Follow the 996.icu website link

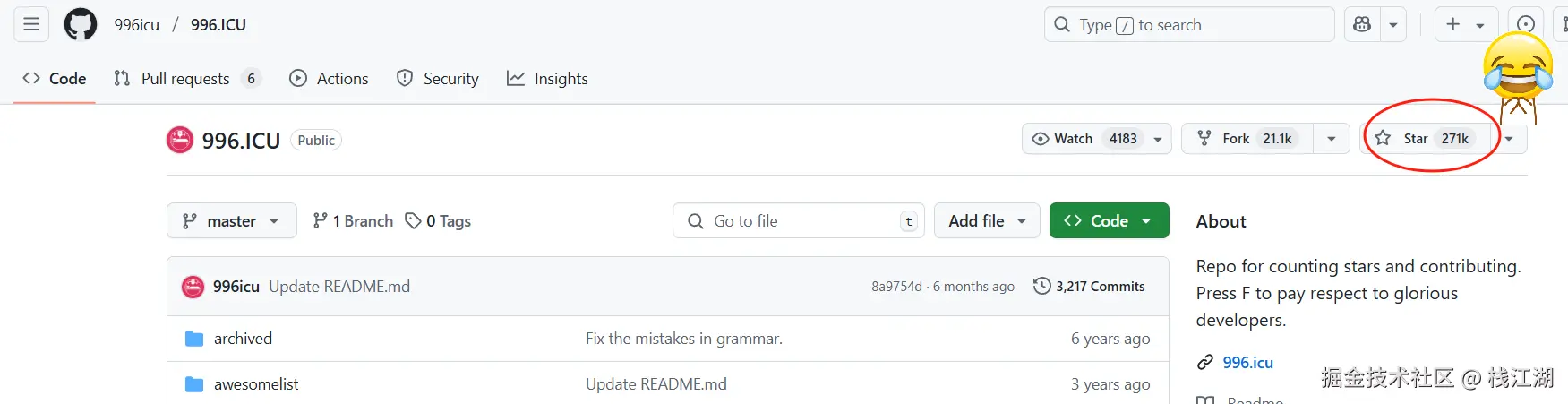click(1247, 362)
